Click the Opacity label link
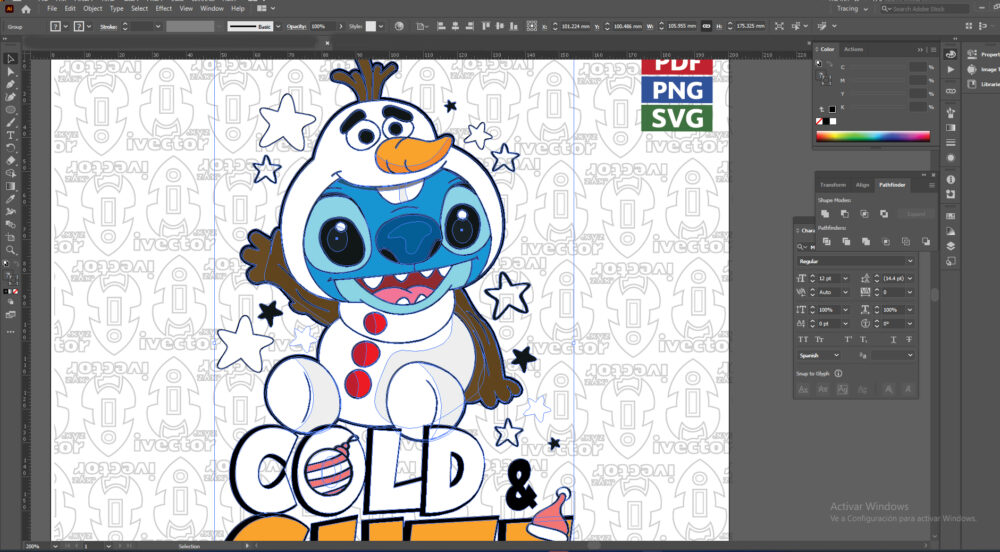The image size is (1000, 552). 297,26
